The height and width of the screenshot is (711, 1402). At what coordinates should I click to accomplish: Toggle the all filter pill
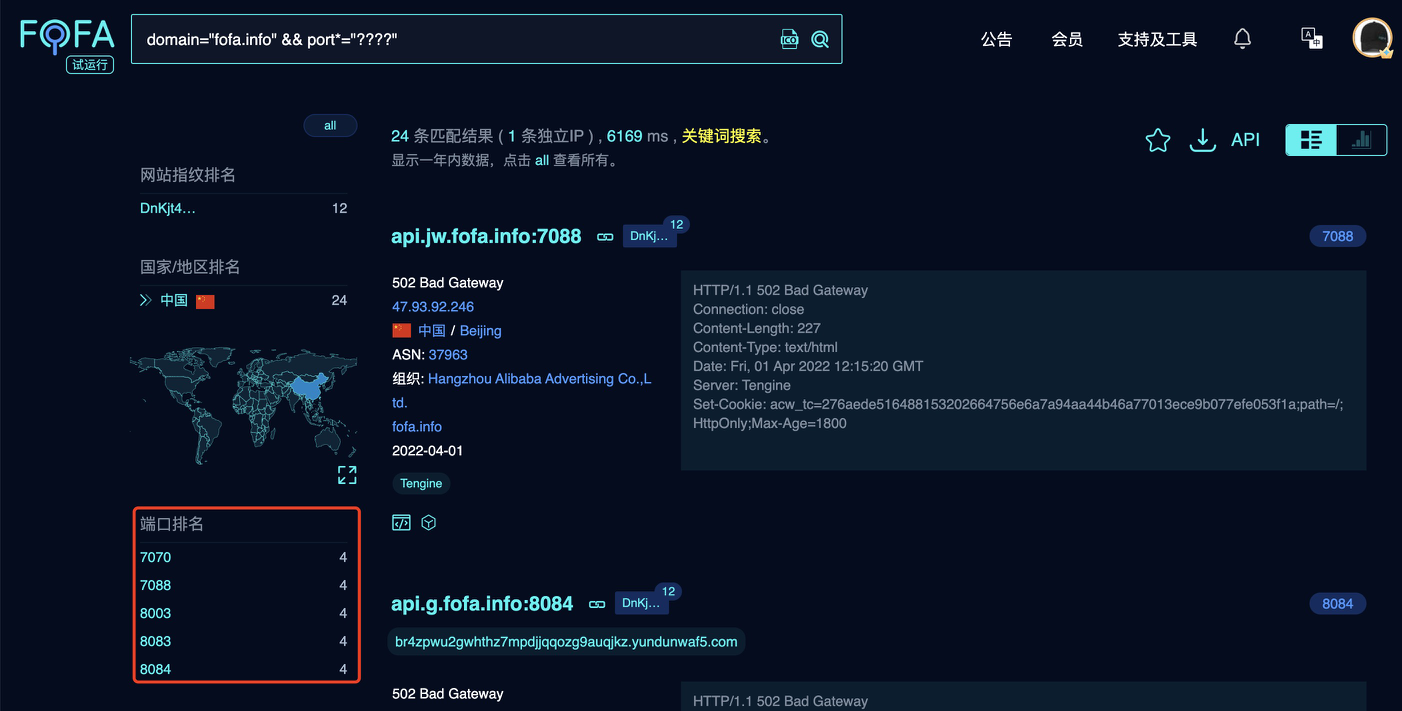(x=330, y=126)
